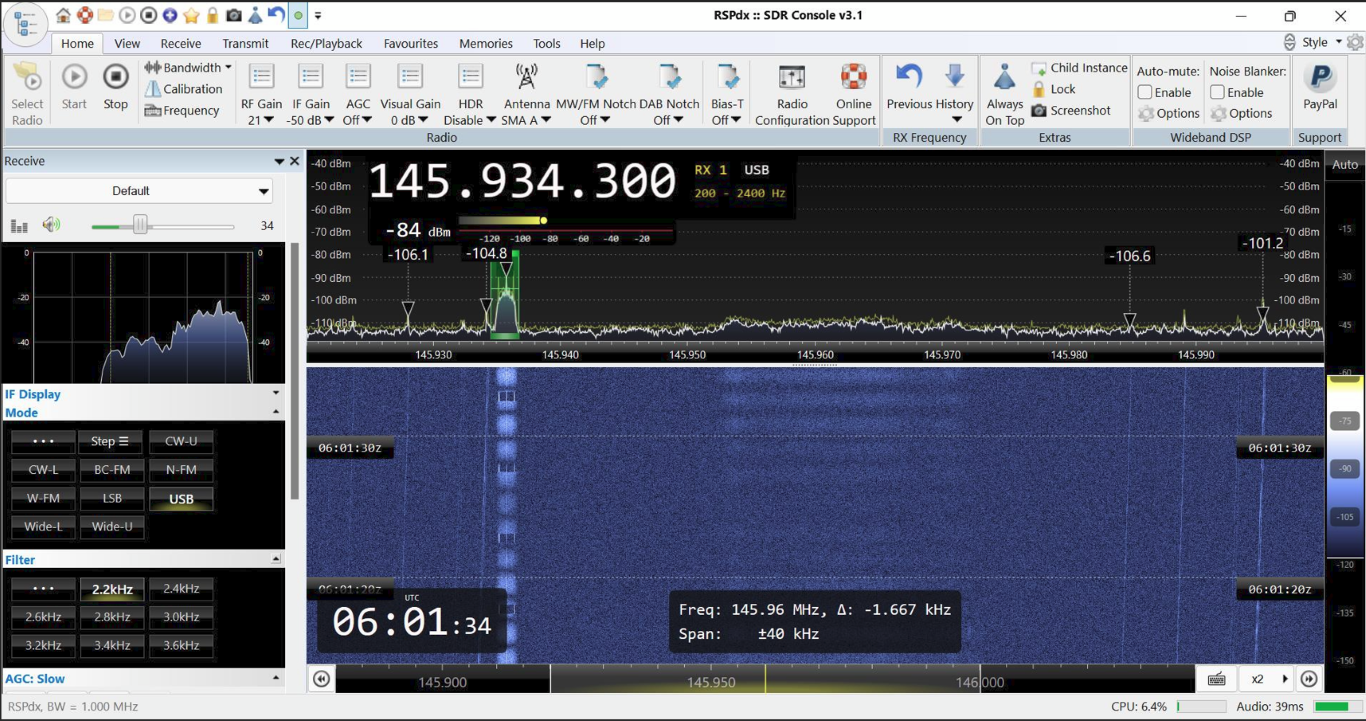Click the audio level bars icon
This screenshot has width=1366, height=721.
(19, 226)
